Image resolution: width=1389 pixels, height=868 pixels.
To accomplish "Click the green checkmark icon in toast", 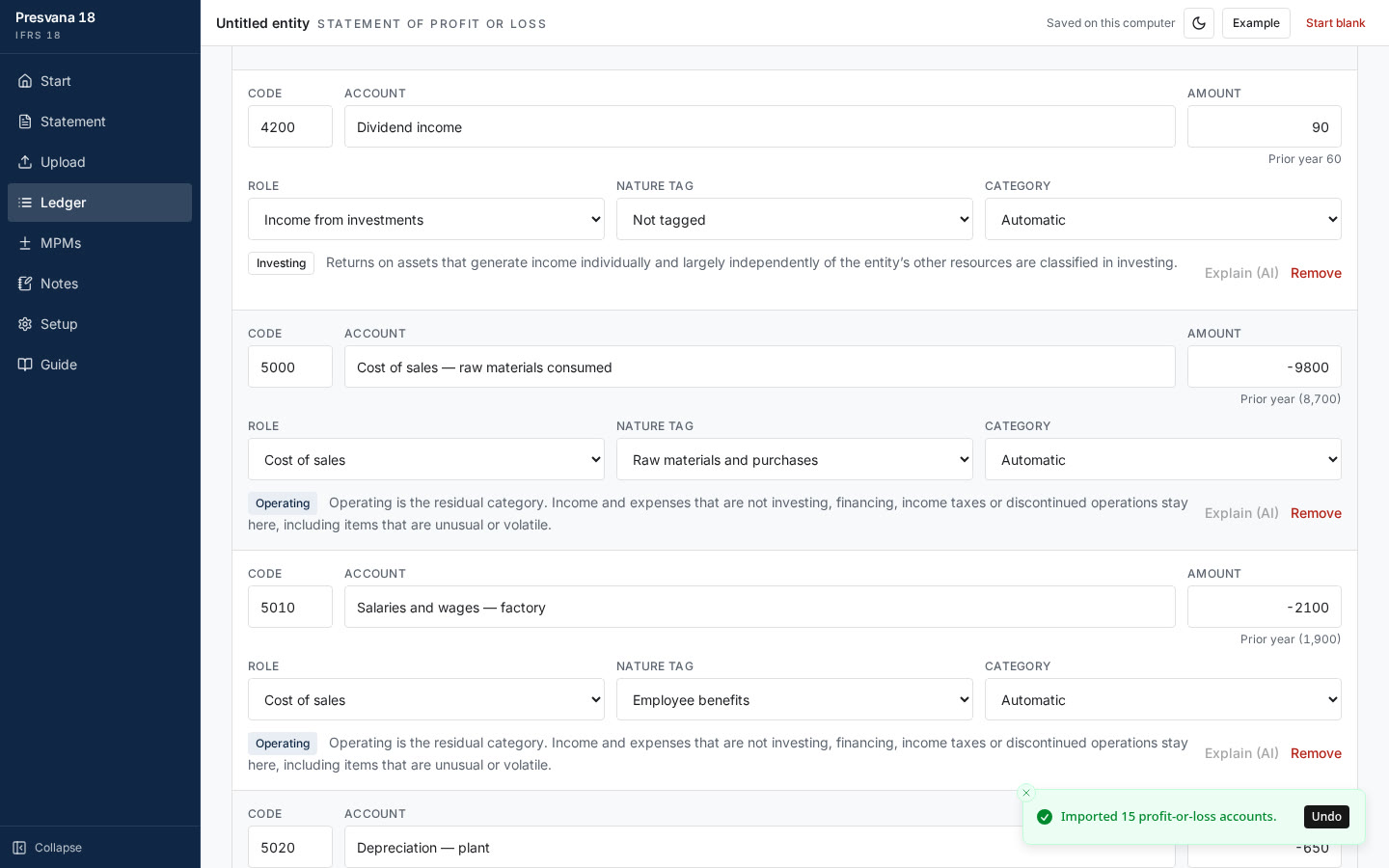I will point(1045,817).
